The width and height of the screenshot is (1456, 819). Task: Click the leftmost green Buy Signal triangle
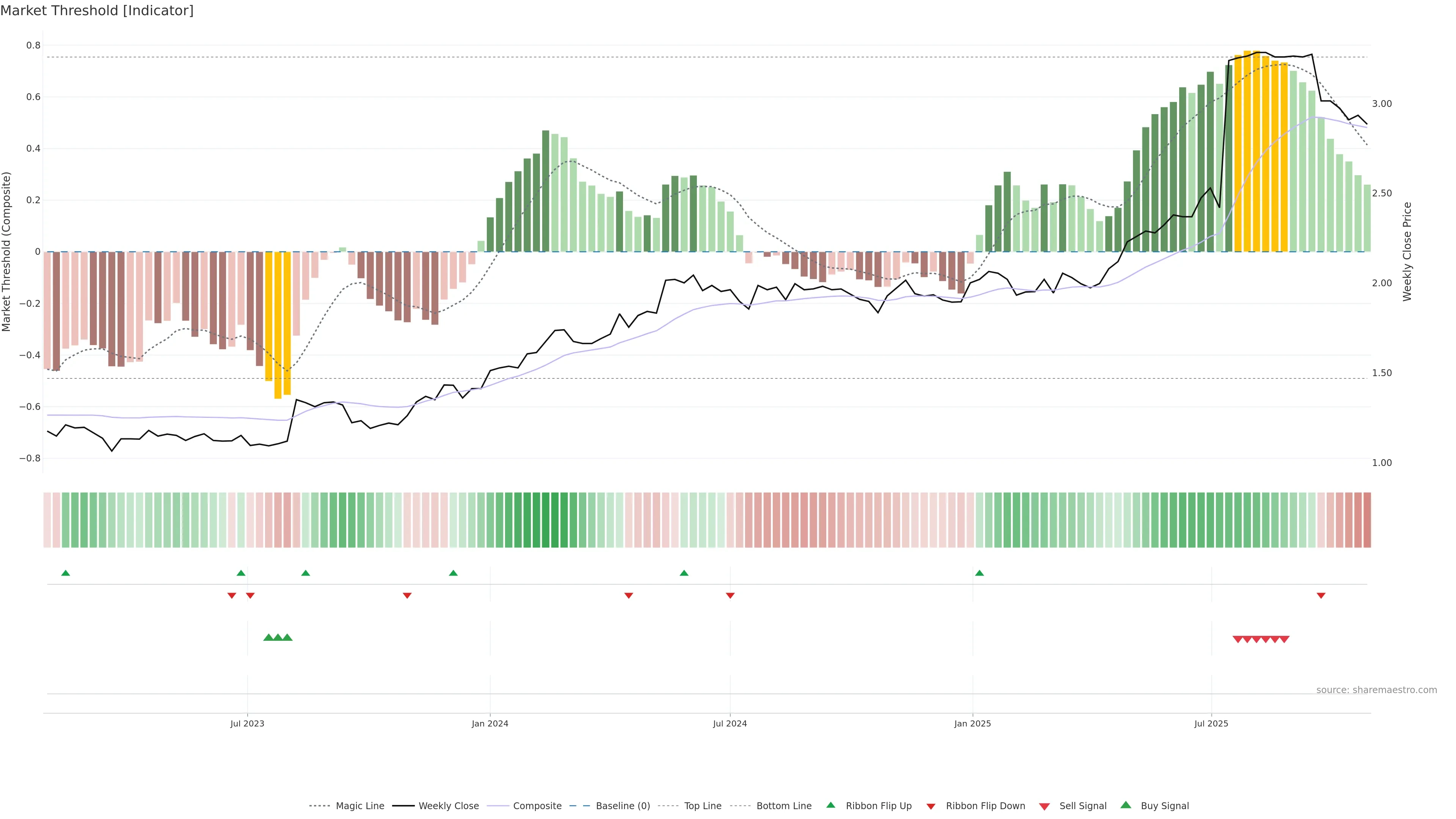(x=268, y=637)
